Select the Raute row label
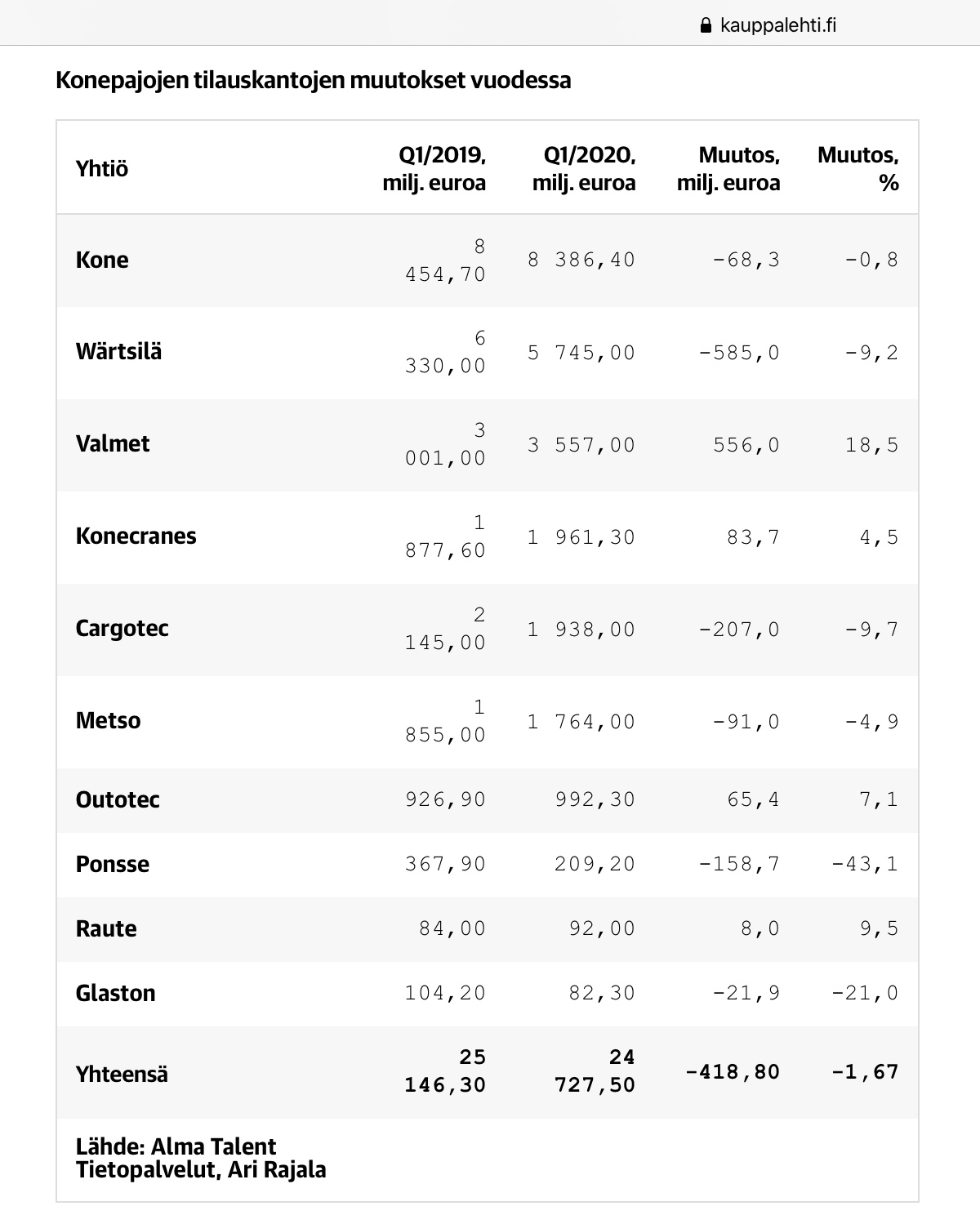The image size is (980, 1224). [x=106, y=929]
